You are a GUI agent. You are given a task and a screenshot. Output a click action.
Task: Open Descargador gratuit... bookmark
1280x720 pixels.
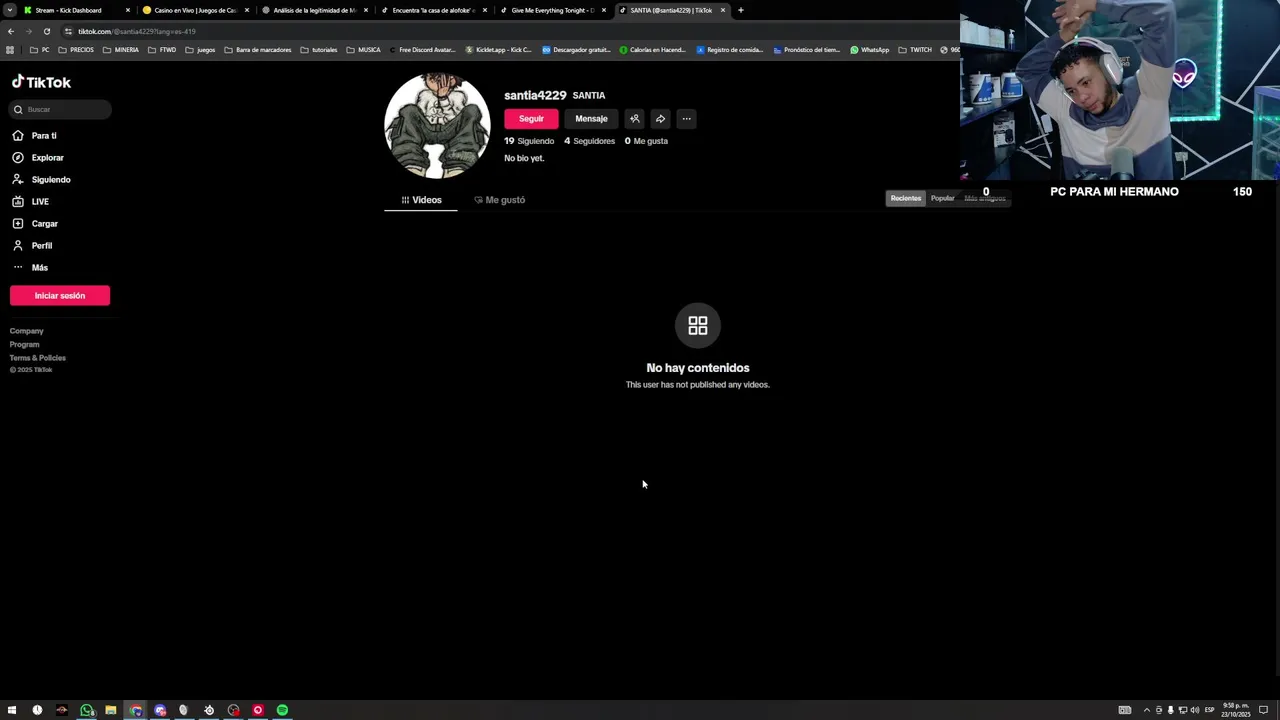tap(576, 49)
